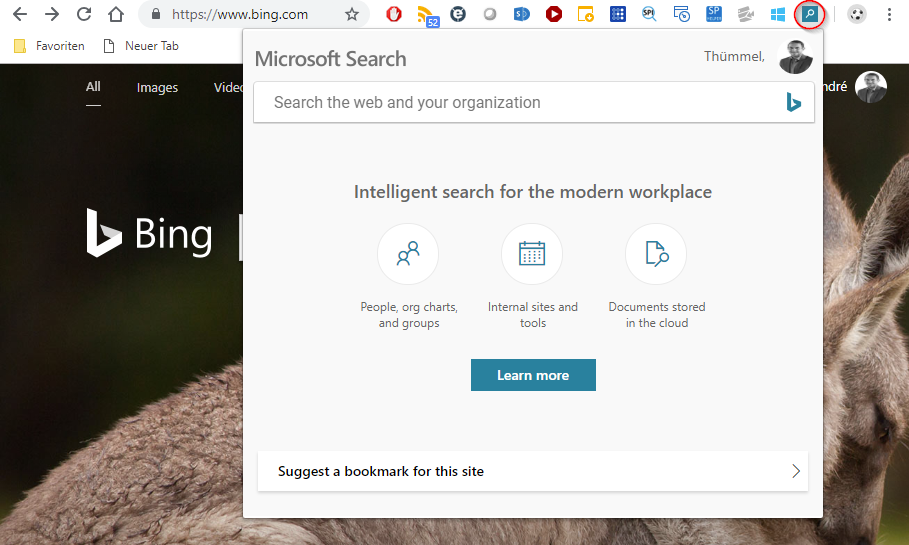Click the Bing search icon in popup

coord(793,102)
